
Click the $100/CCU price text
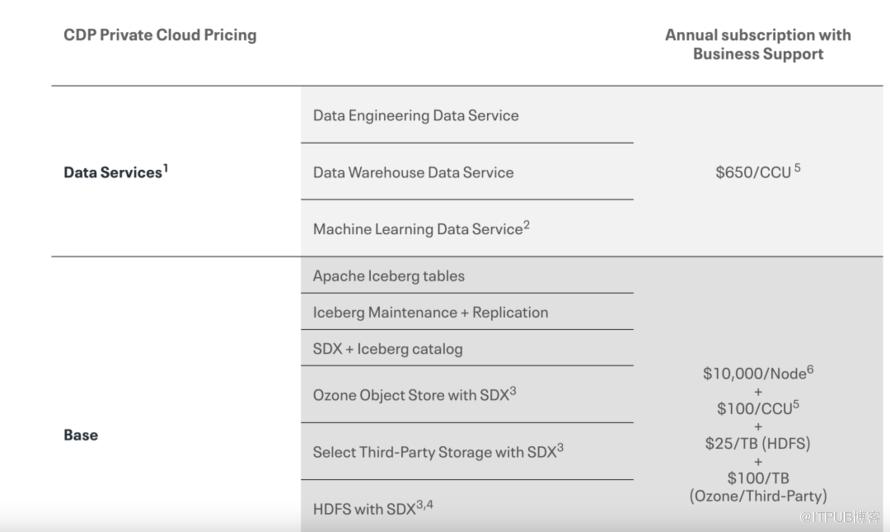tap(755, 408)
